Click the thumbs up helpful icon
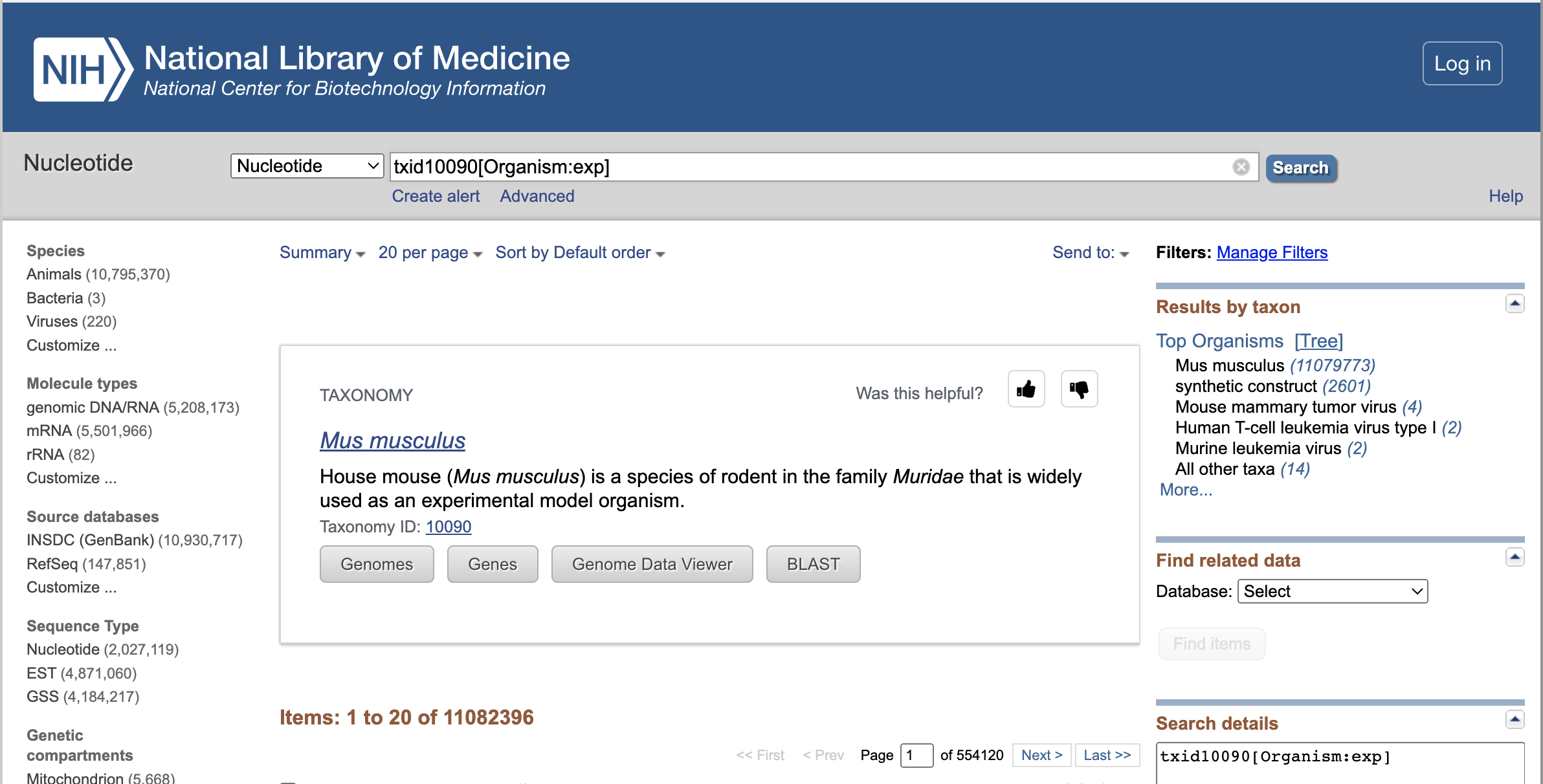The width and height of the screenshot is (1543, 784). [1026, 389]
